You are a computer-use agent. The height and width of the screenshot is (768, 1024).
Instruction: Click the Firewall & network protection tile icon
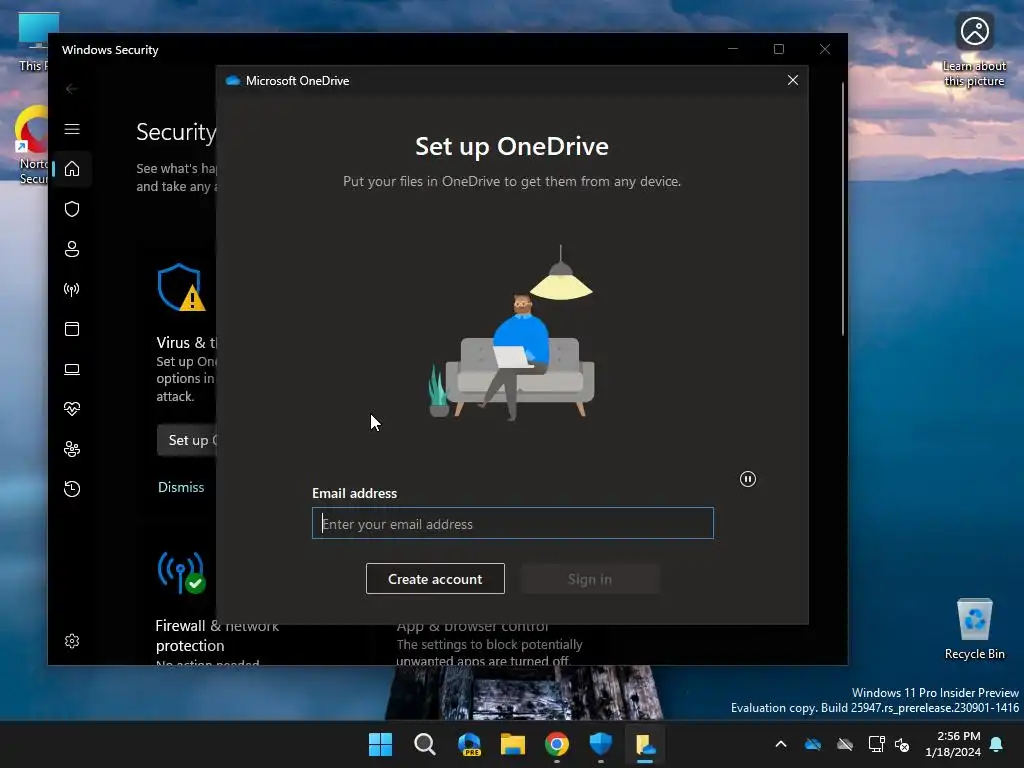[x=181, y=573]
